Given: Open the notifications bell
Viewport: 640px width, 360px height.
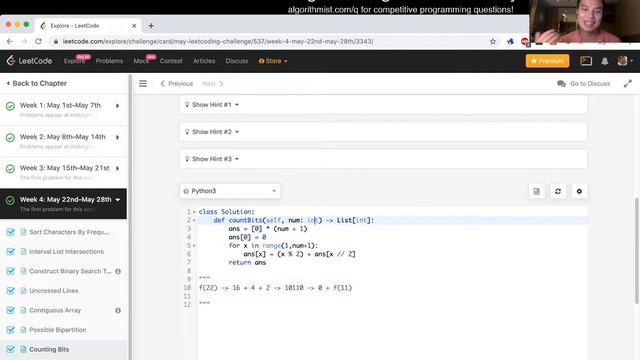Looking at the screenshot, I should point(604,61).
